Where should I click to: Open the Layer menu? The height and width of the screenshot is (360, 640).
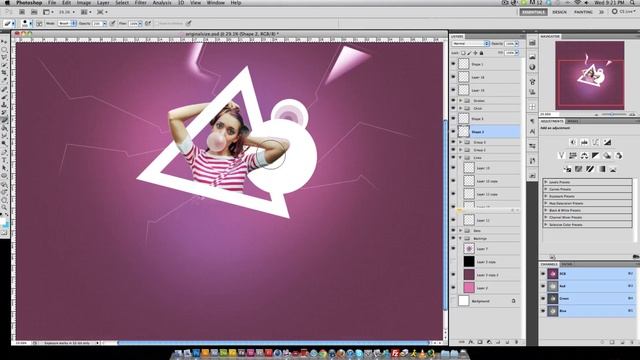click(x=103, y=3)
